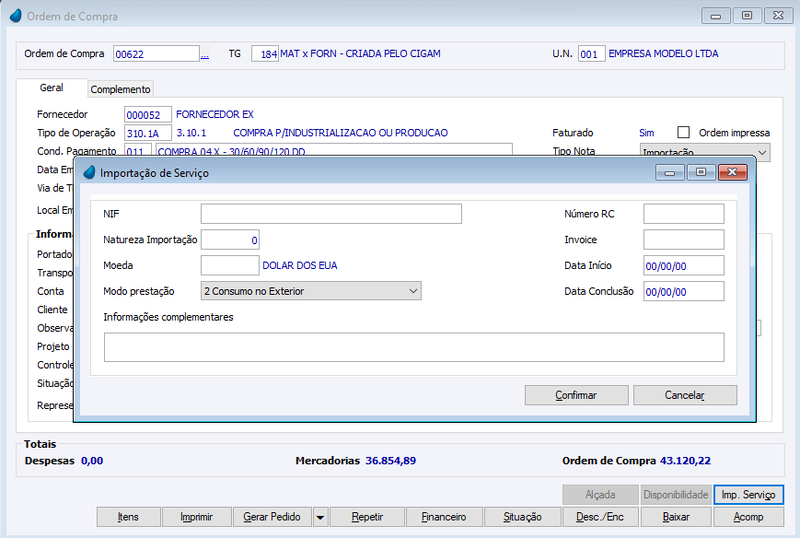
Task: Click the disabled Disponibilidade button
Action: [676, 495]
